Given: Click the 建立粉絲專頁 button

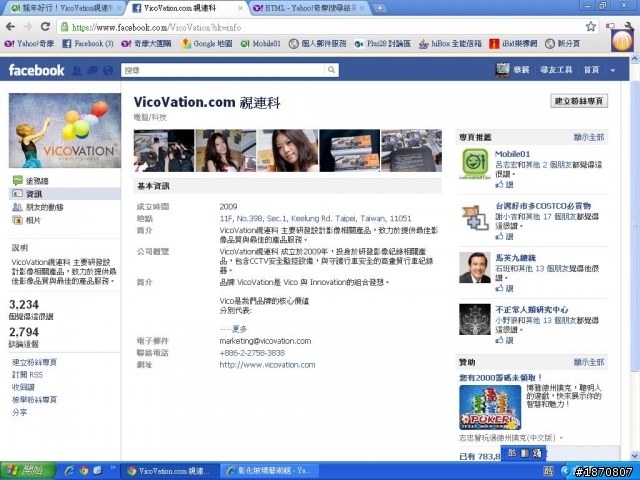Looking at the screenshot, I should 579,101.
